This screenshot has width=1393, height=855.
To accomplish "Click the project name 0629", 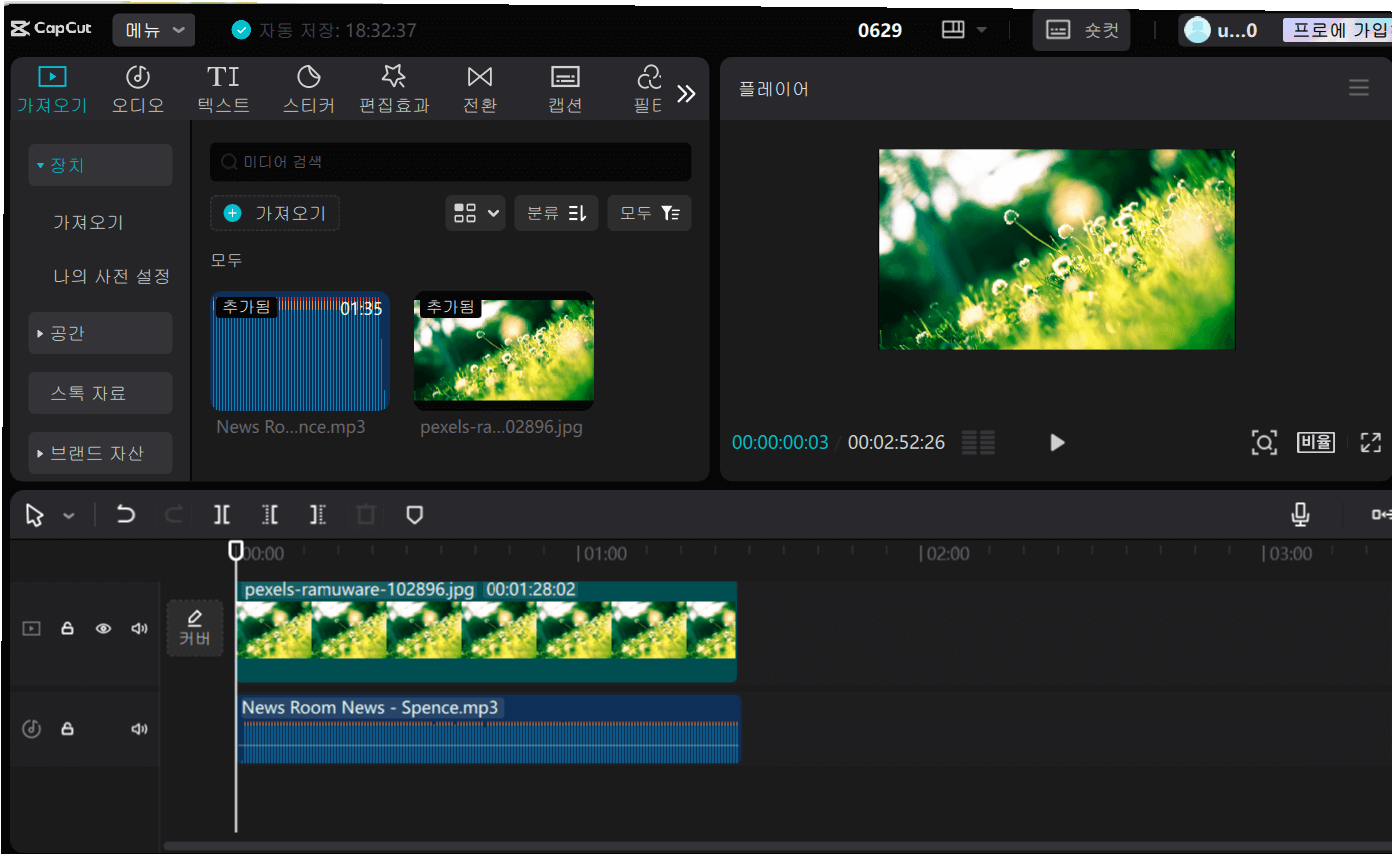I will pos(880,30).
